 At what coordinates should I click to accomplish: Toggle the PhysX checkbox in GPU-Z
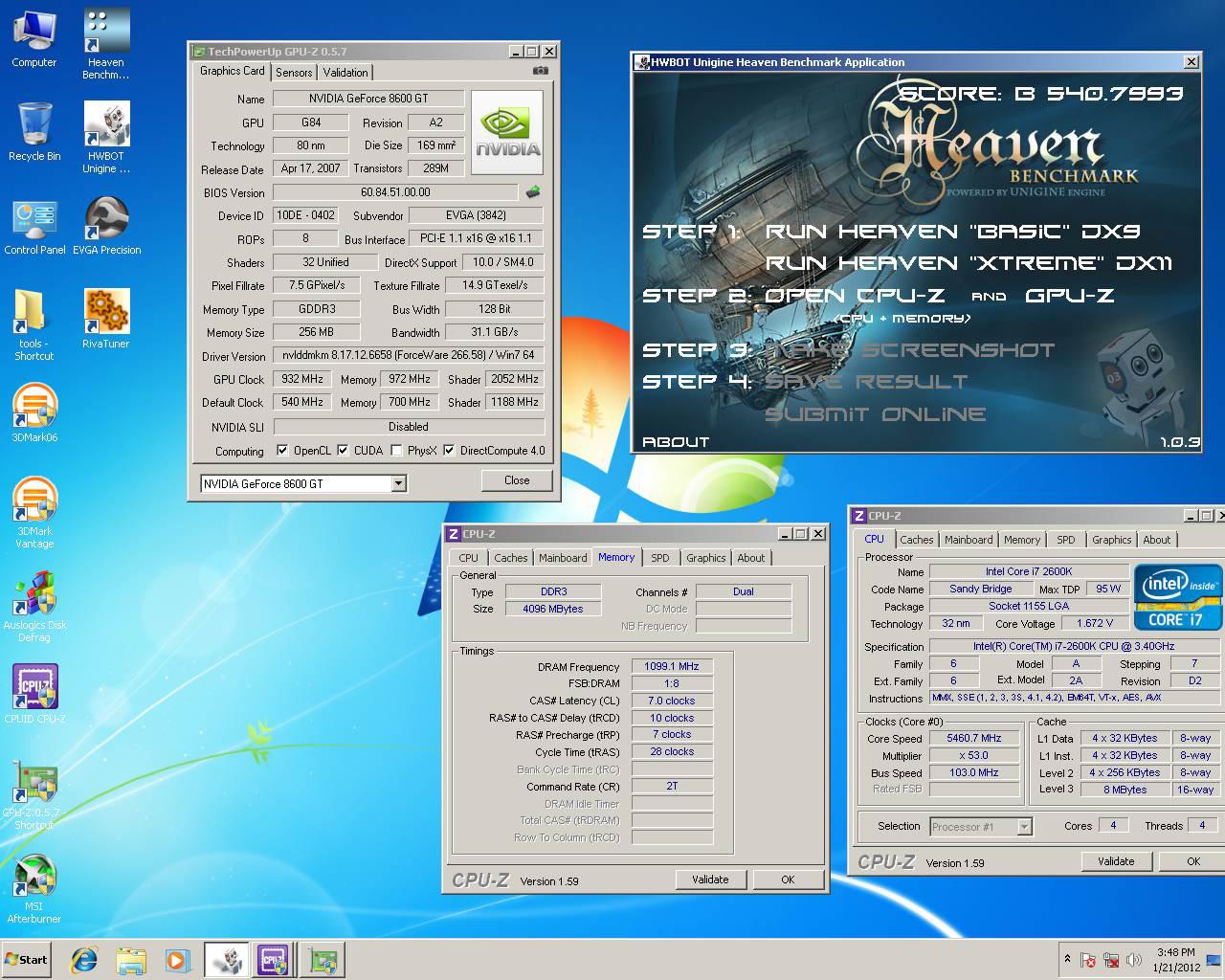coord(396,451)
